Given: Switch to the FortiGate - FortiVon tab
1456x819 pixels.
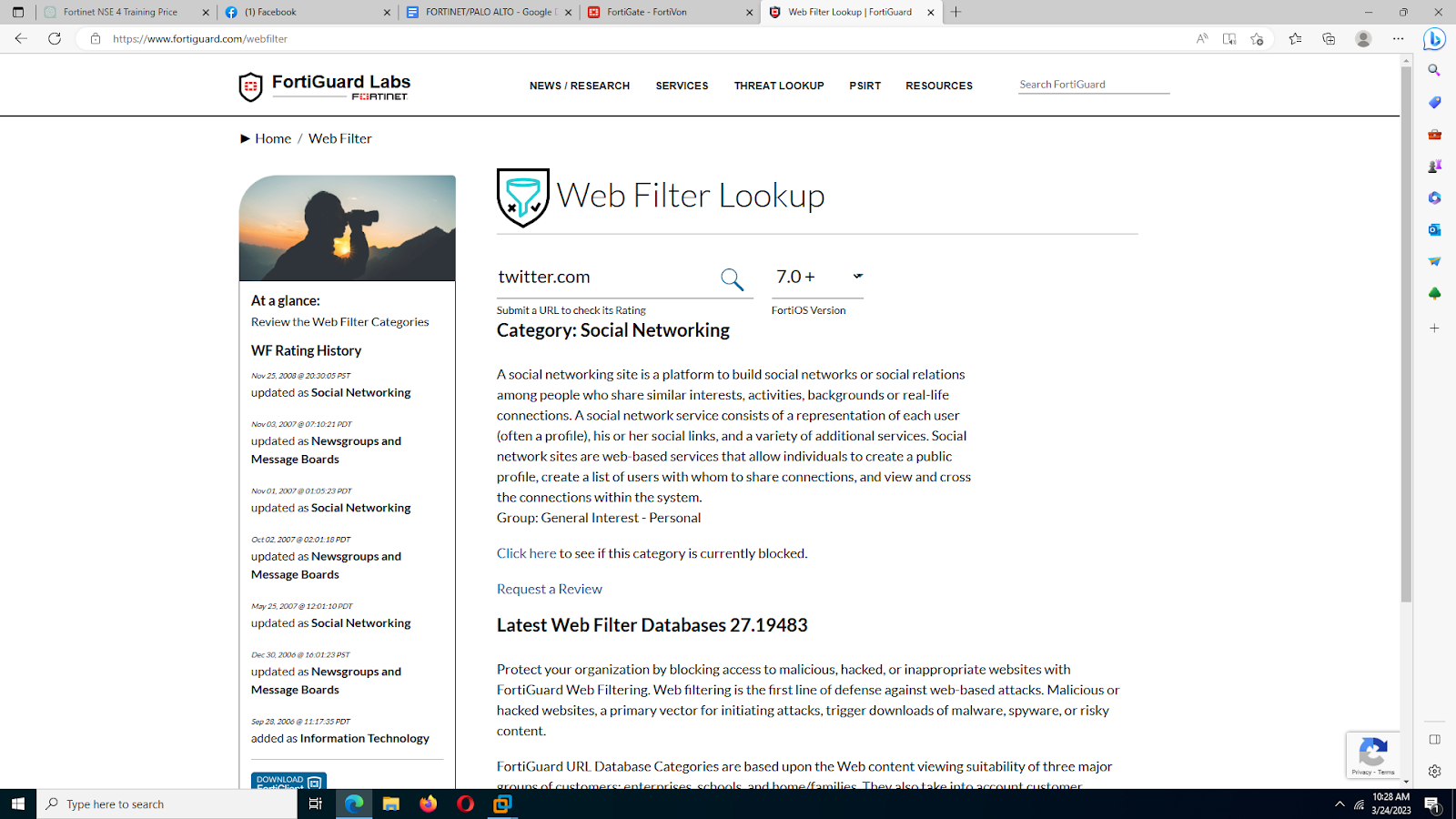Looking at the screenshot, I should point(671,12).
